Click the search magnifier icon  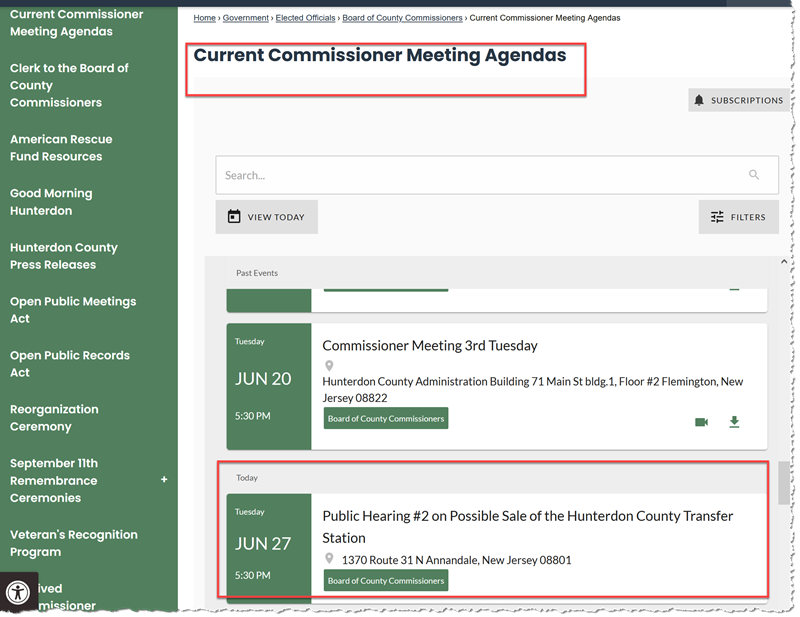(754, 175)
